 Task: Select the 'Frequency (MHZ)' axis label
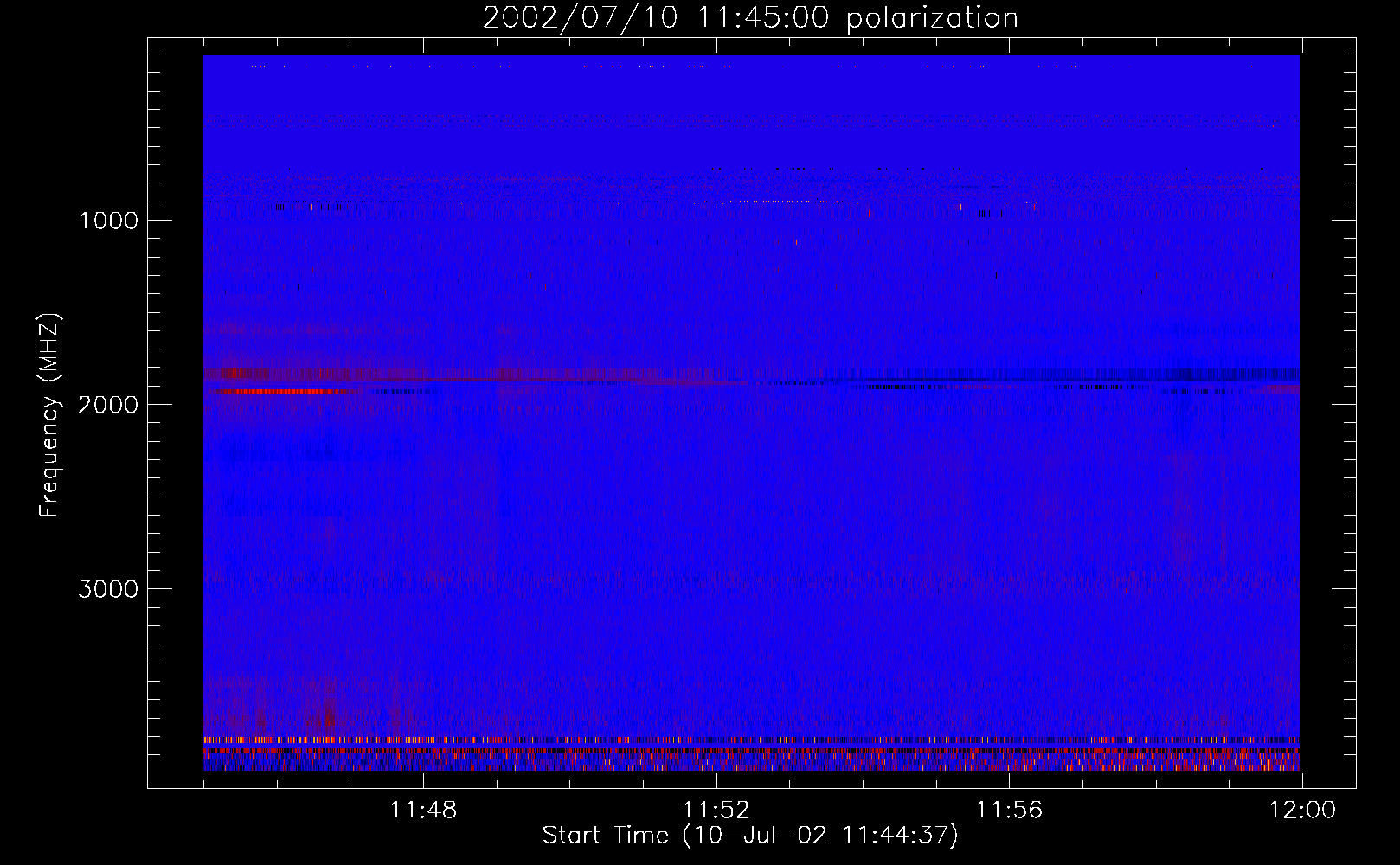pos(49,415)
